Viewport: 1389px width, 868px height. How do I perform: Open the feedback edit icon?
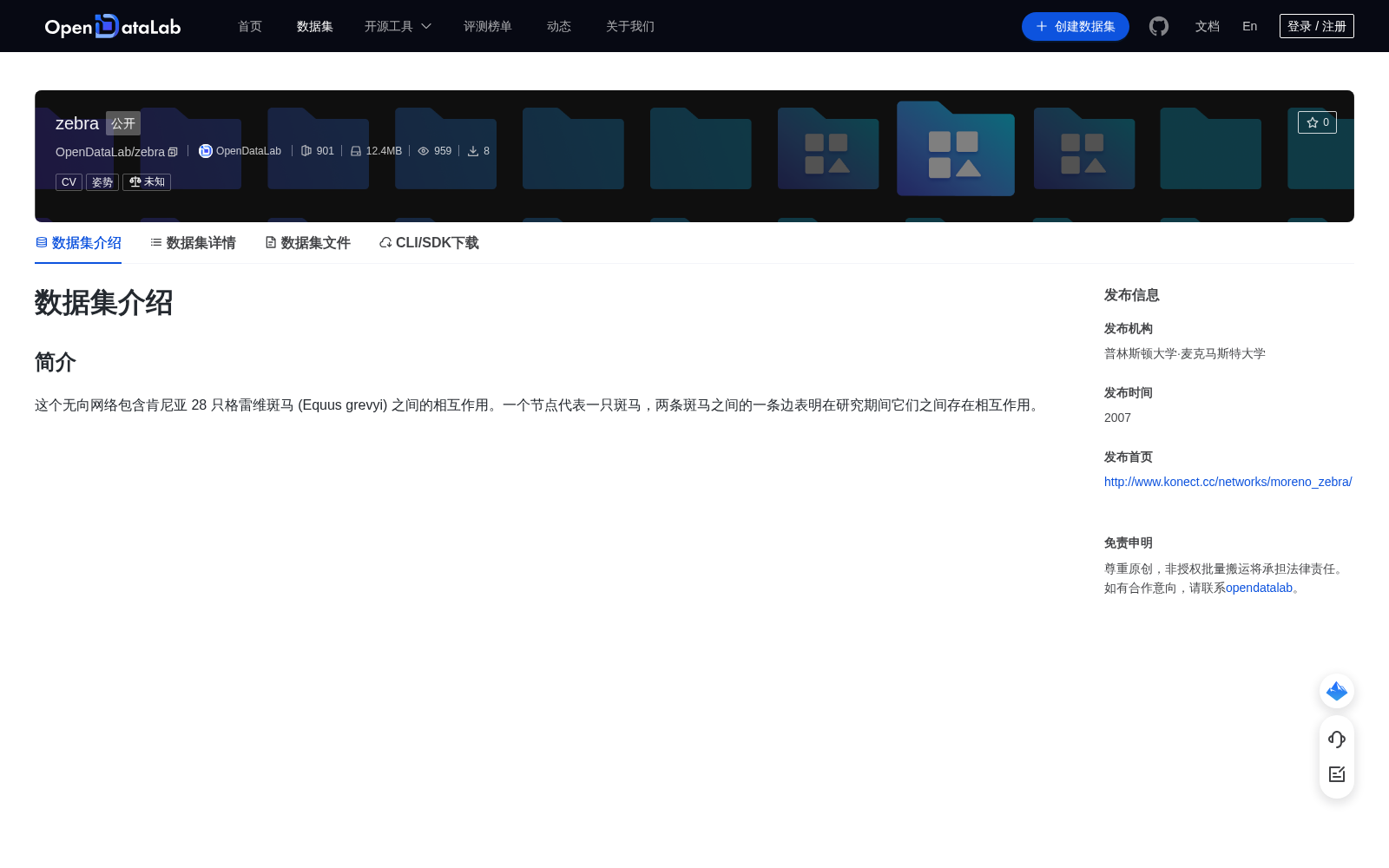click(1337, 774)
